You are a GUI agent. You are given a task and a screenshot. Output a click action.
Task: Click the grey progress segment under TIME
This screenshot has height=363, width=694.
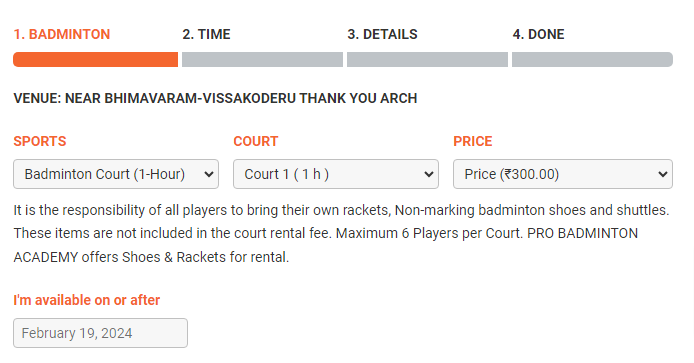[x=262, y=59]
